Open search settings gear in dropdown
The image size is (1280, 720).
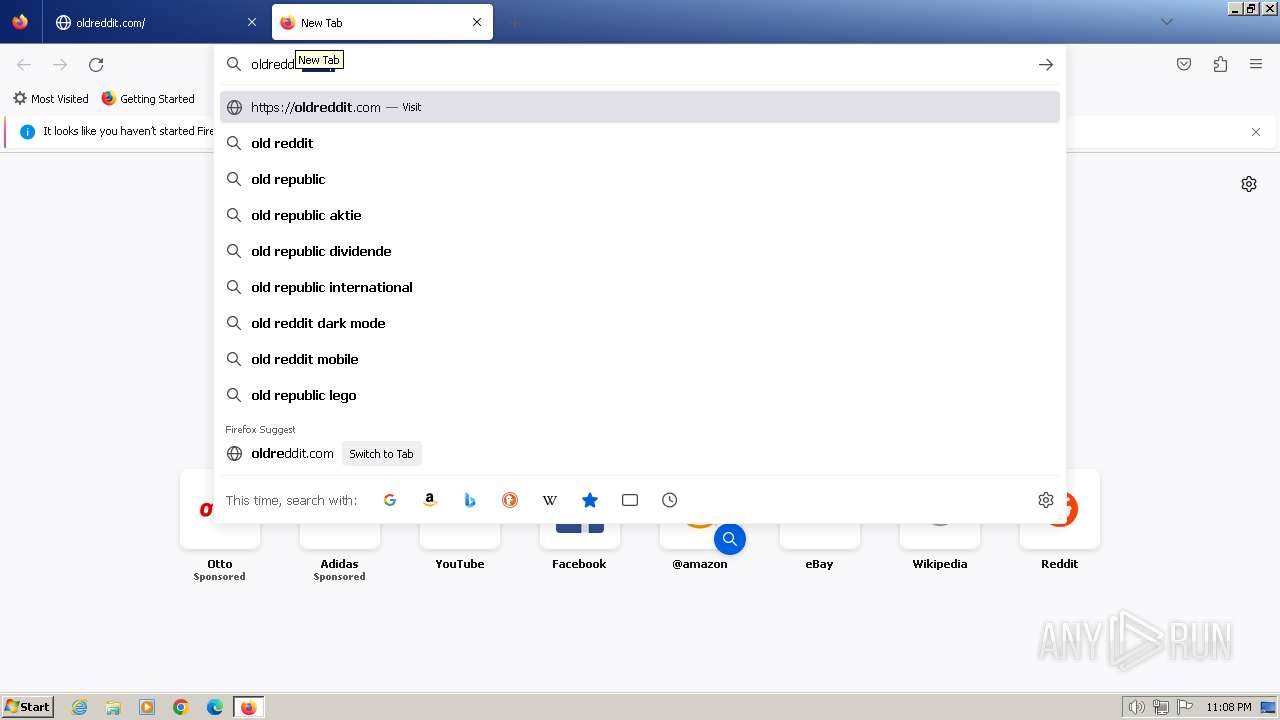tap(1046, 500)
